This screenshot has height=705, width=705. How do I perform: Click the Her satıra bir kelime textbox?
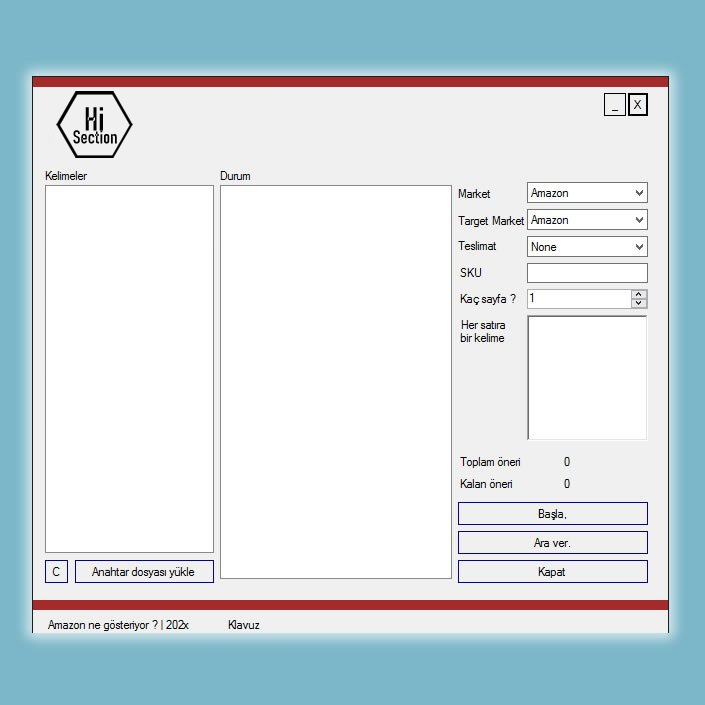pos(587,378)
